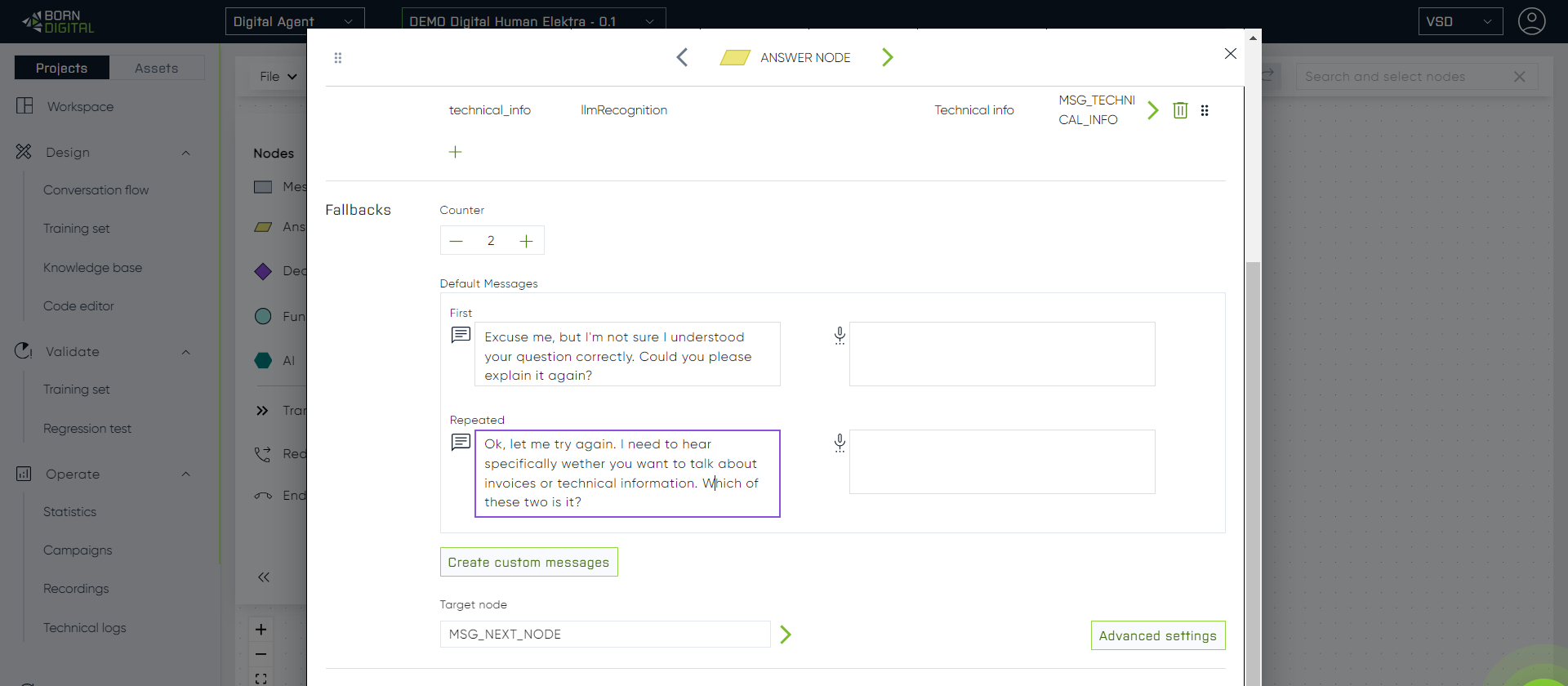
Task: Open the File menu dropdown
Action: 278,76
